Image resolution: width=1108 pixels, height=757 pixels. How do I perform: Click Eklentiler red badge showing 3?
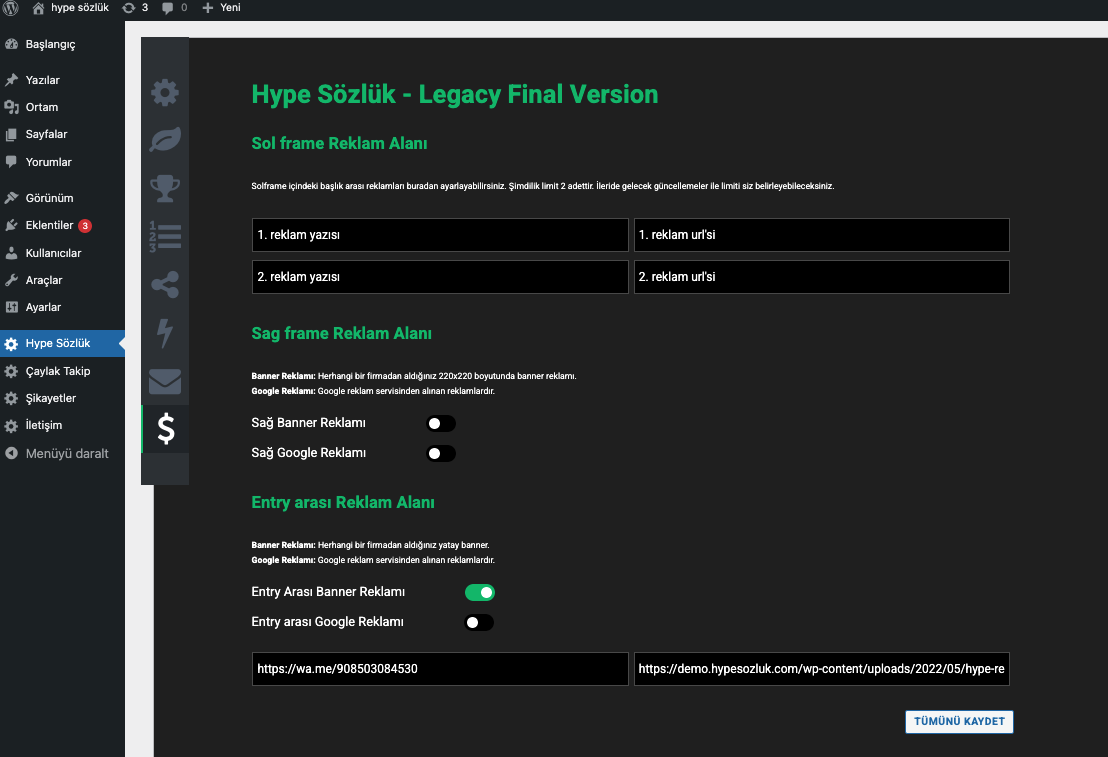click(85, 226)
